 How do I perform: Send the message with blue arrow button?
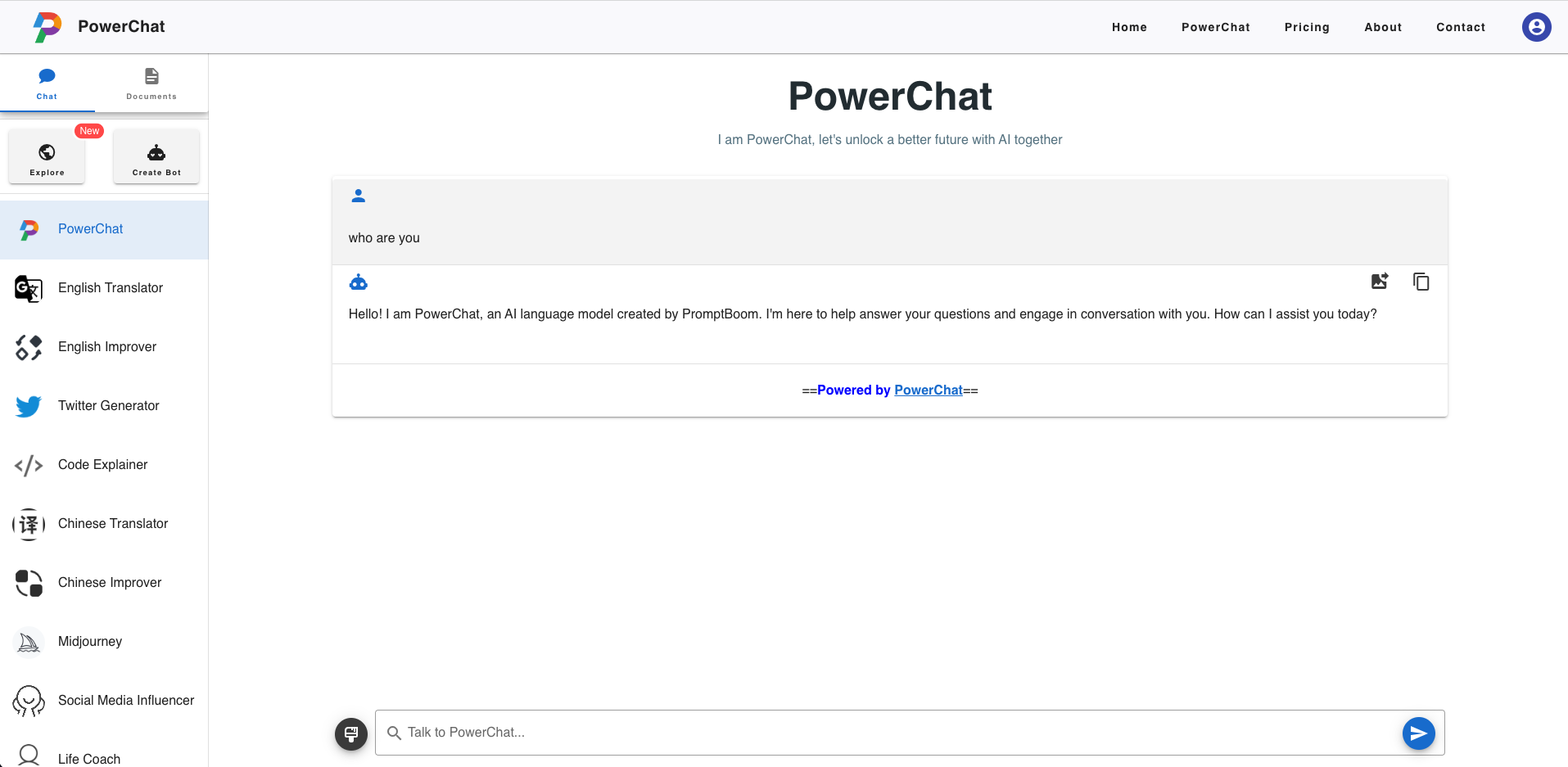coord(1418,733)
